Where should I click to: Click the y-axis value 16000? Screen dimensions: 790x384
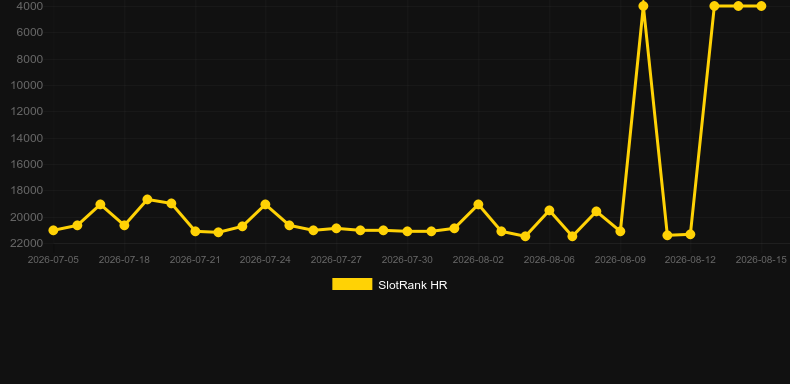pyautogui.click(x=27, y=164)
